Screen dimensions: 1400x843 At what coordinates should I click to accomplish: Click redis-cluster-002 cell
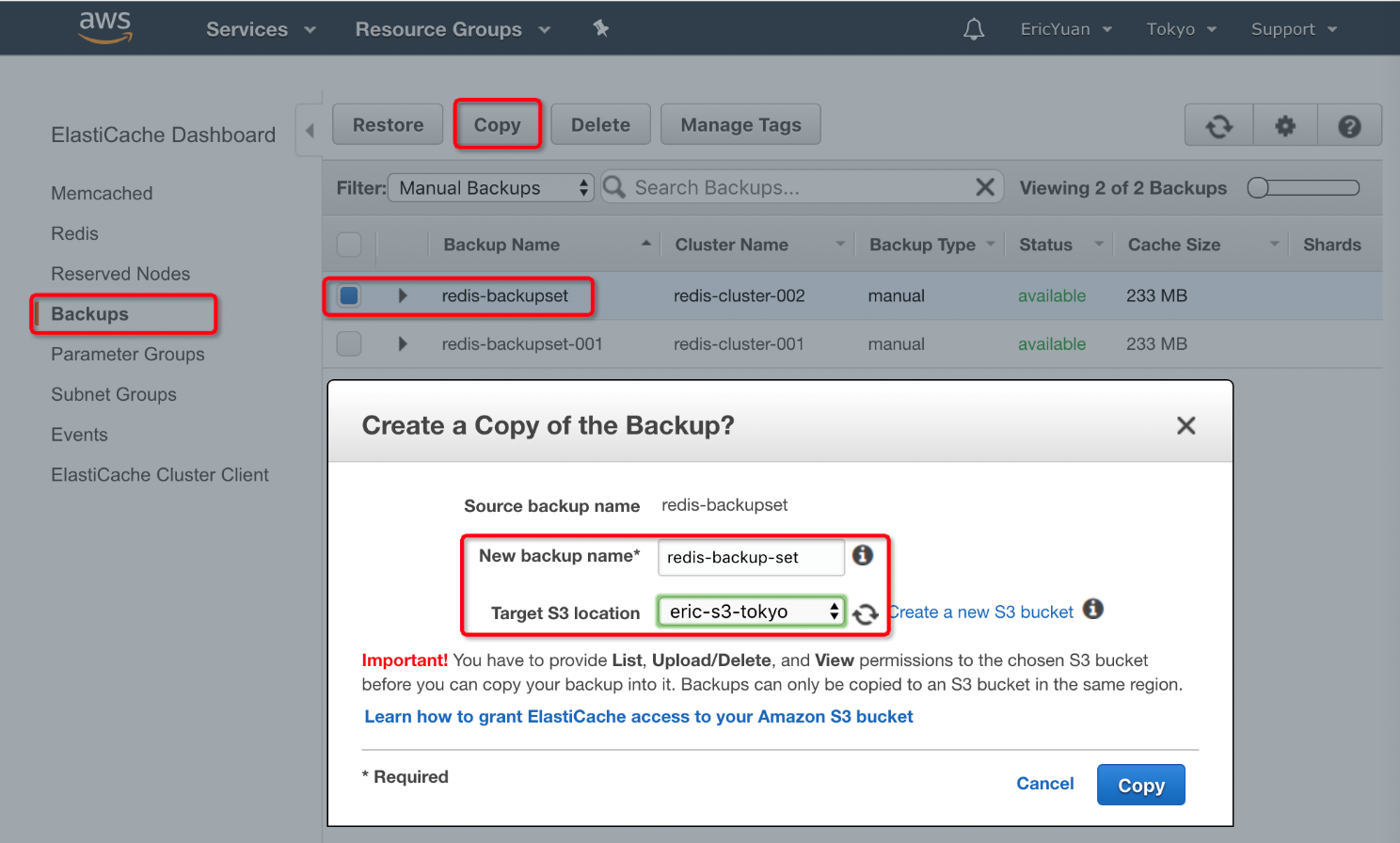pos(740,295)
